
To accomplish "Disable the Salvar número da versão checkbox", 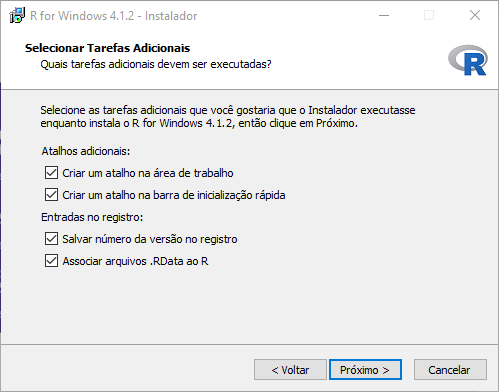I will click(51, 239).
